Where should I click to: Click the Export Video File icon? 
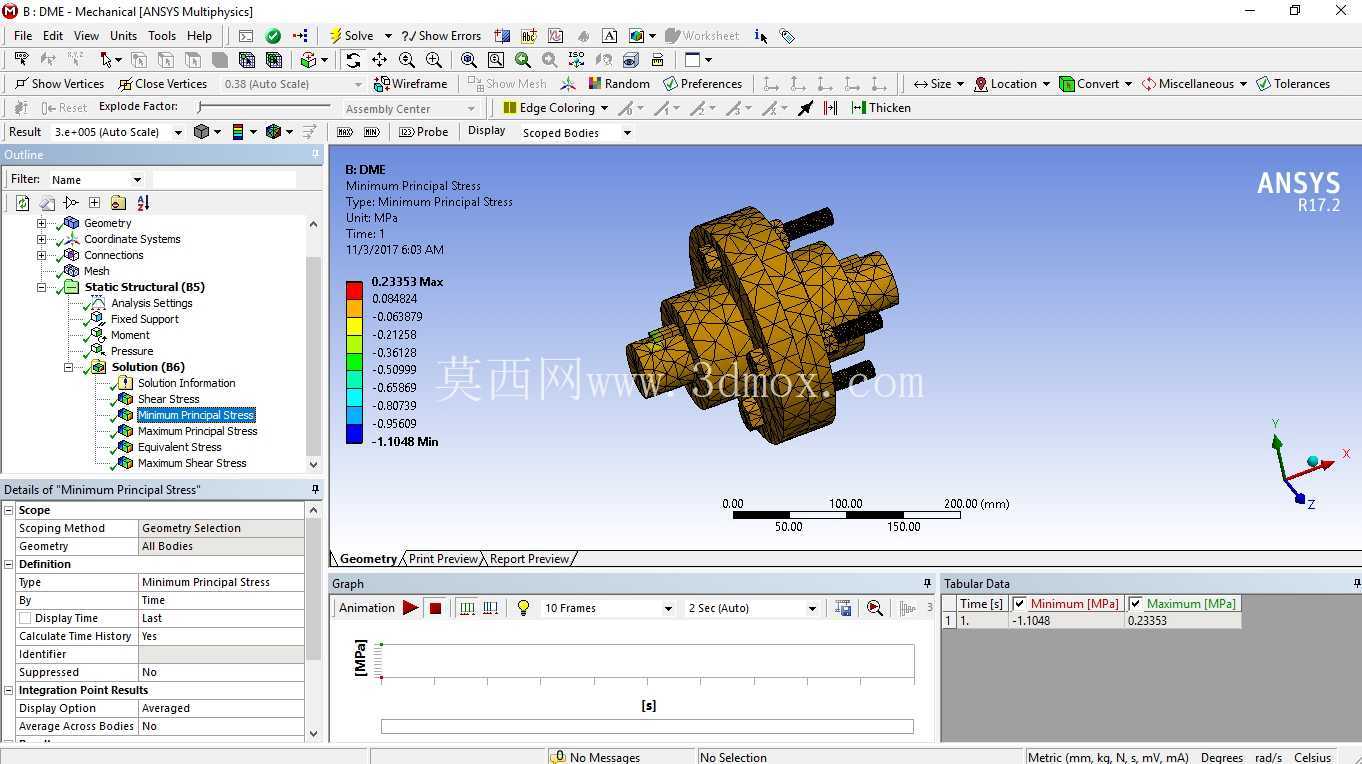[x=844, y=608]
